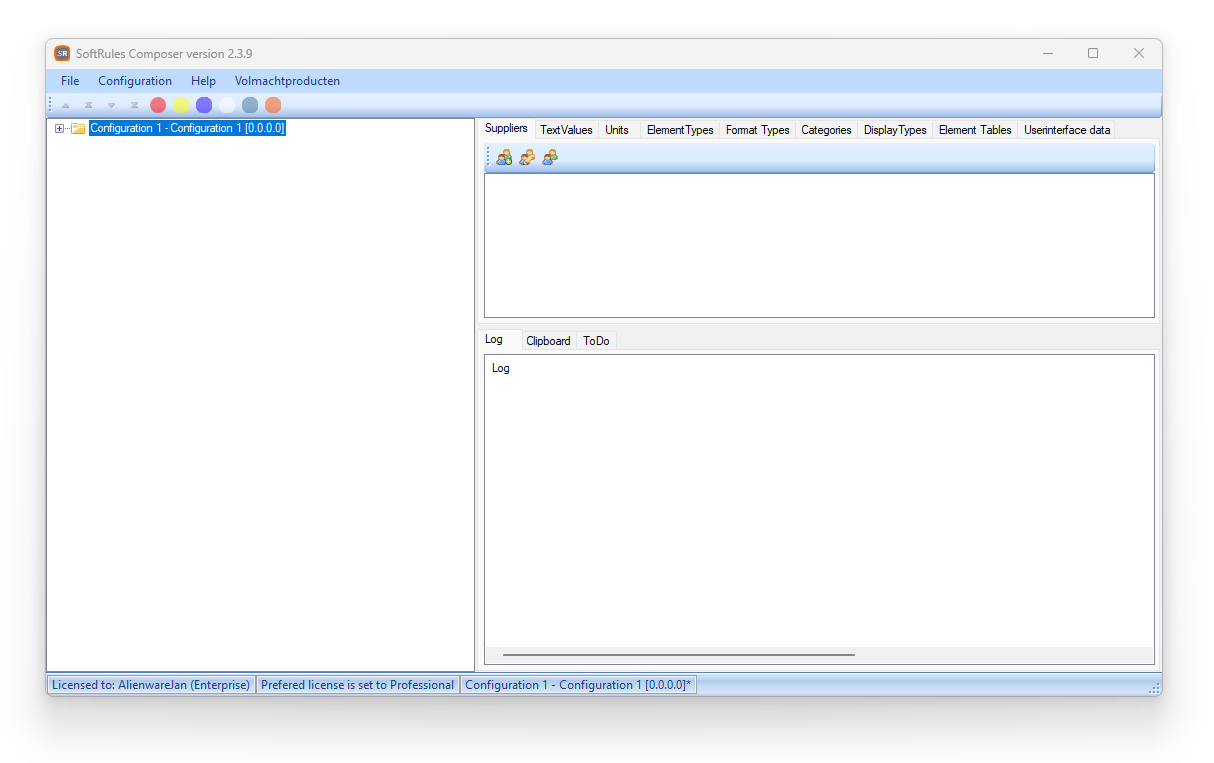Click 'Prefered license is set to Professional' status
Viewport: 1214px width, 763px height.
[x=357, y=685]
